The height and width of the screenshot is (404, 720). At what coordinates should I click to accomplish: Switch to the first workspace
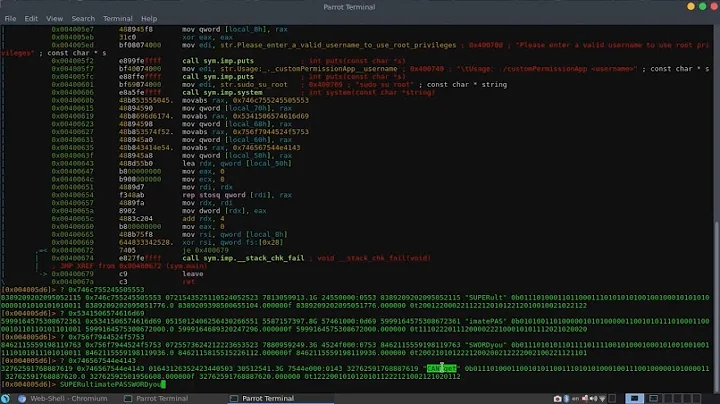tap(634, 398)
